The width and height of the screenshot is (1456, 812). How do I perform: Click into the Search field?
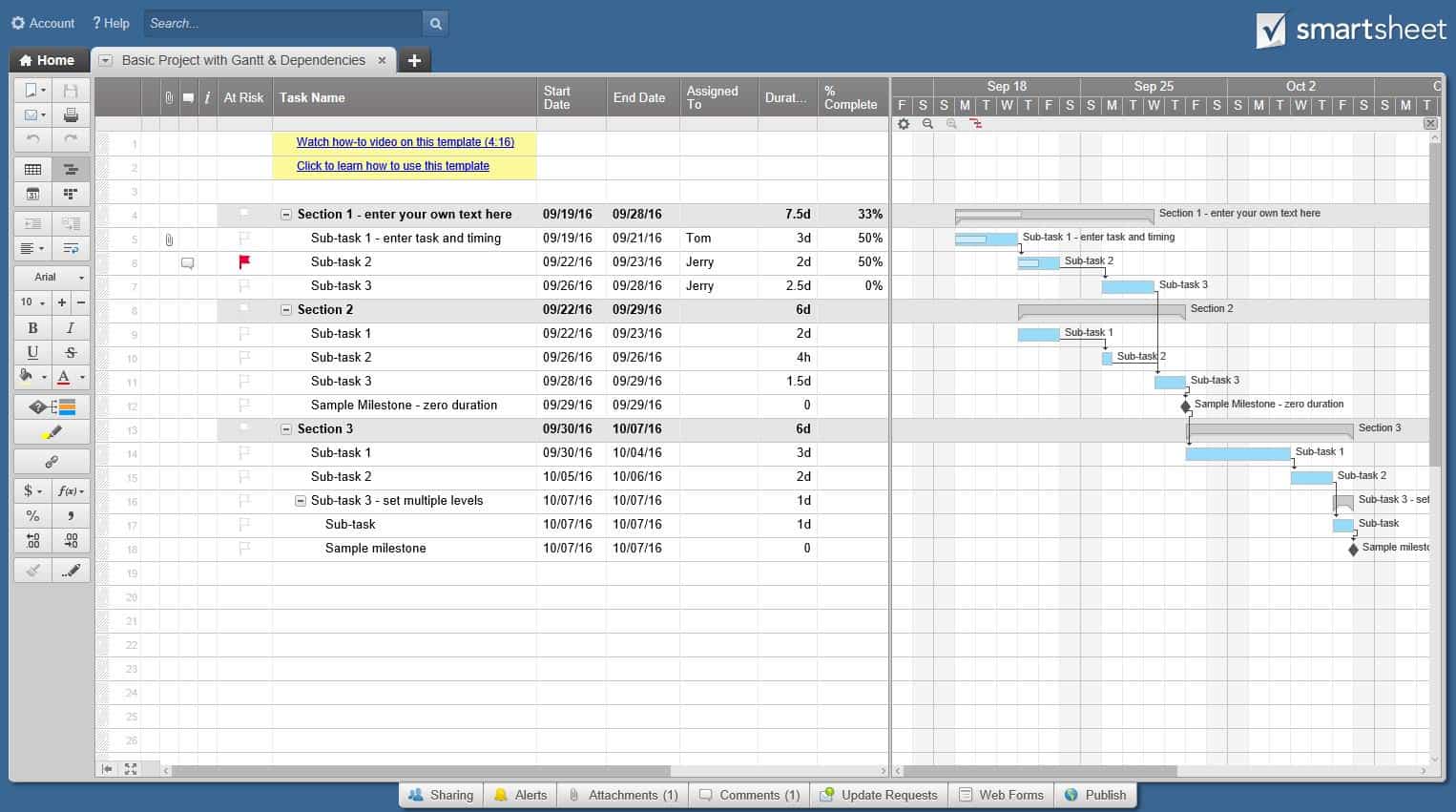point(282,23)
